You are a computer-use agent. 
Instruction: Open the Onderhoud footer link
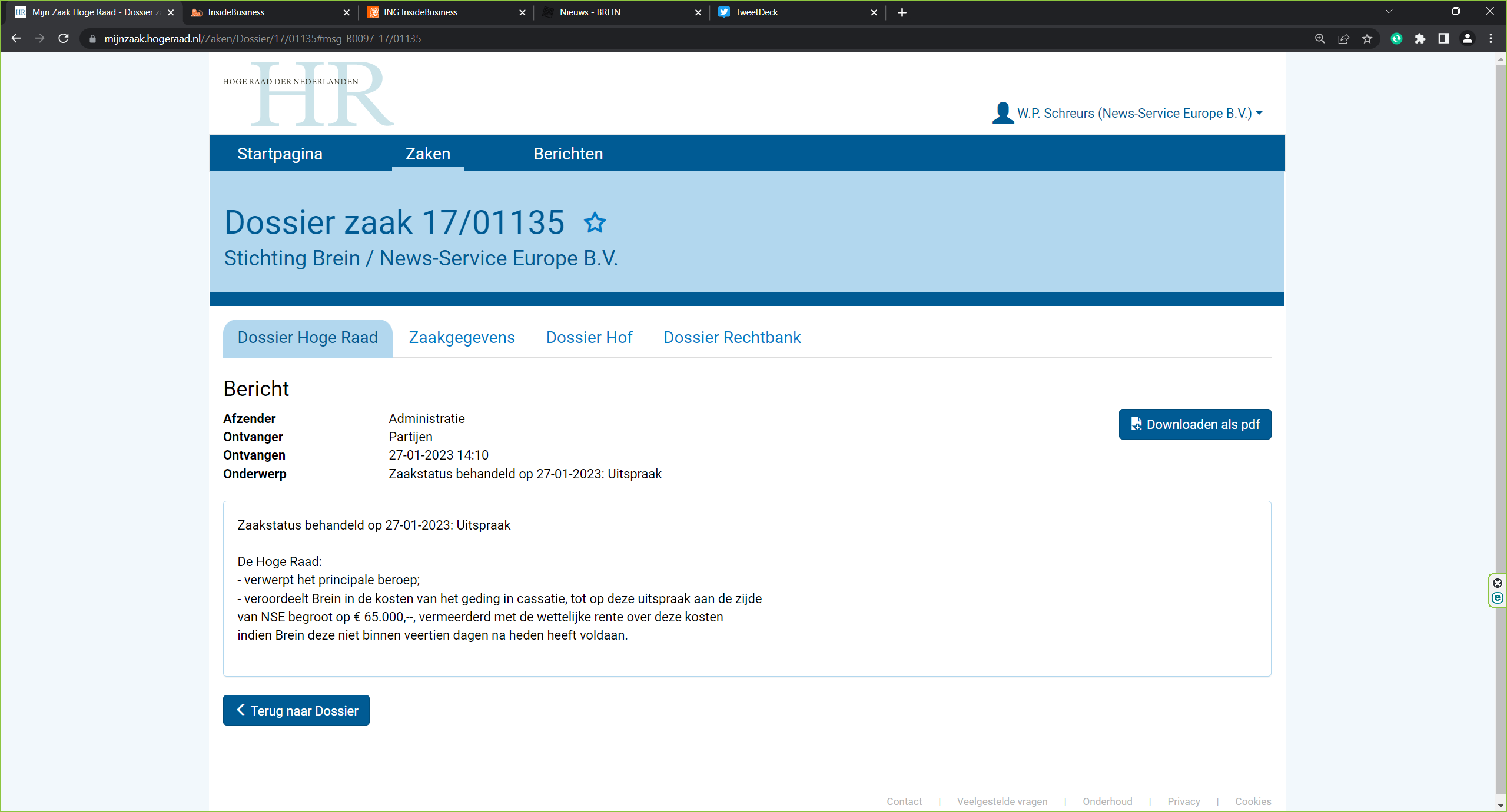click(1107, 801)
